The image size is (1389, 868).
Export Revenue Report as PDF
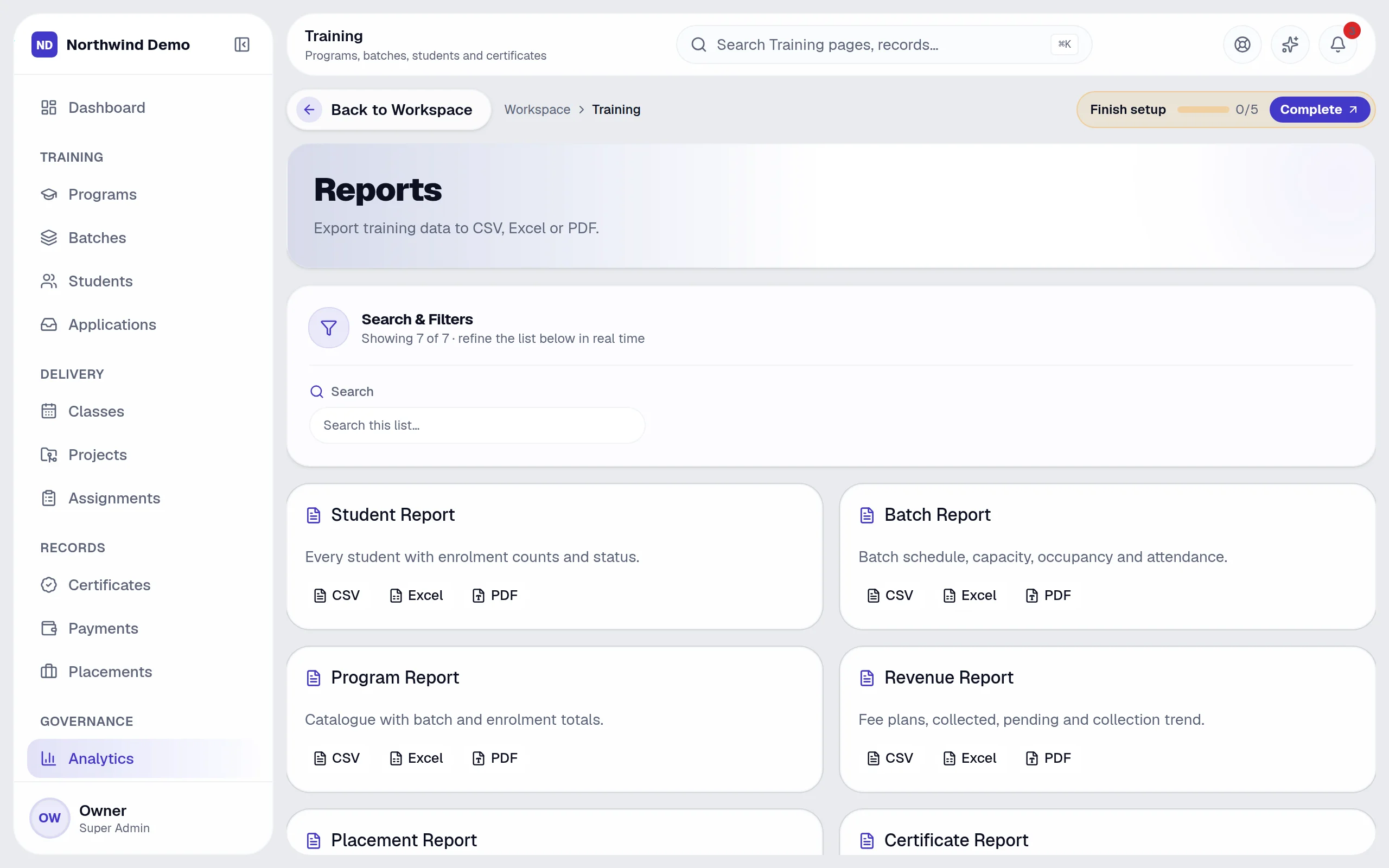pyautogui.click(x=1048, y=758)
